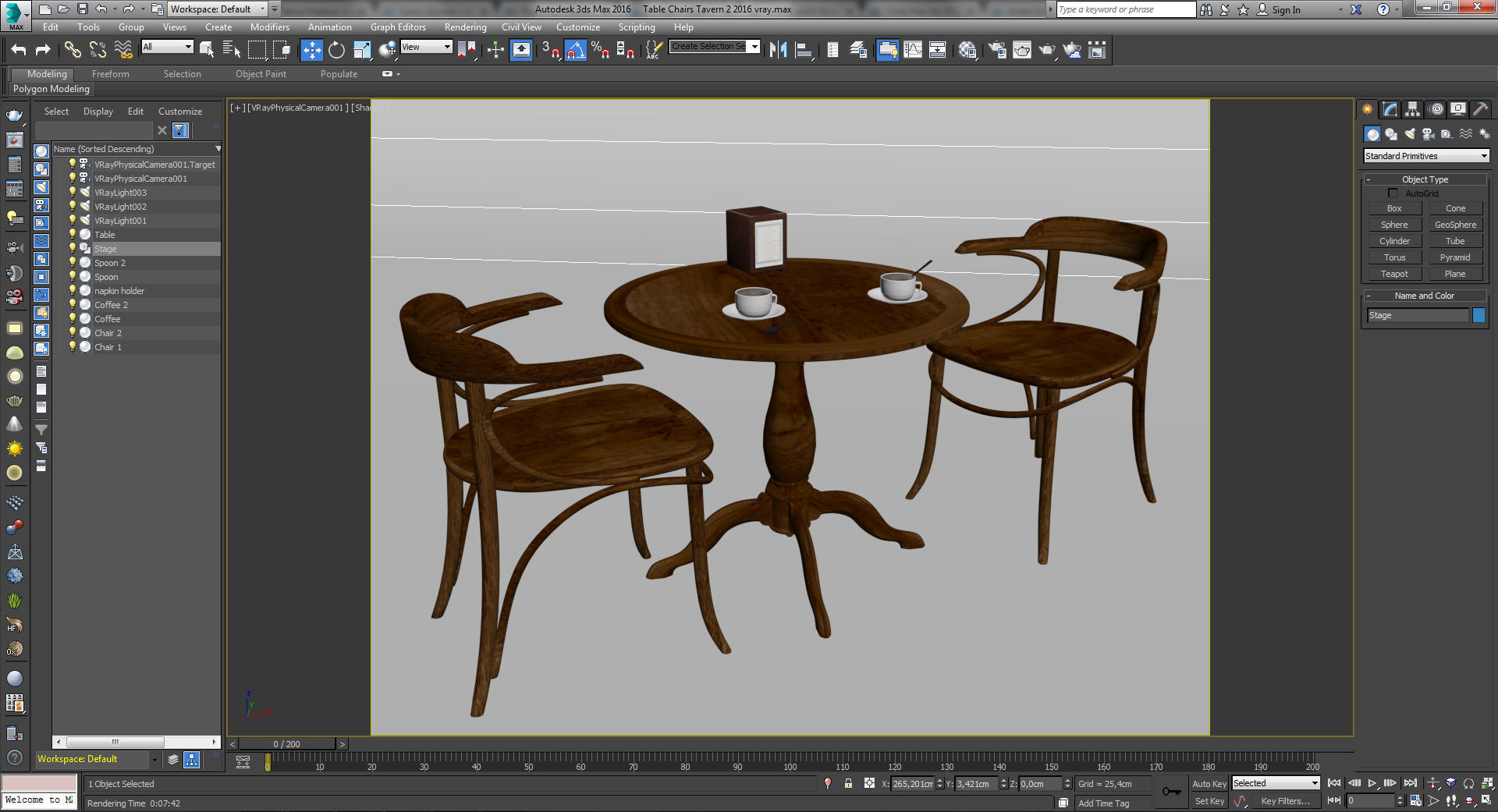Switch to the Freeform ribbon tab

click(111, 74)
